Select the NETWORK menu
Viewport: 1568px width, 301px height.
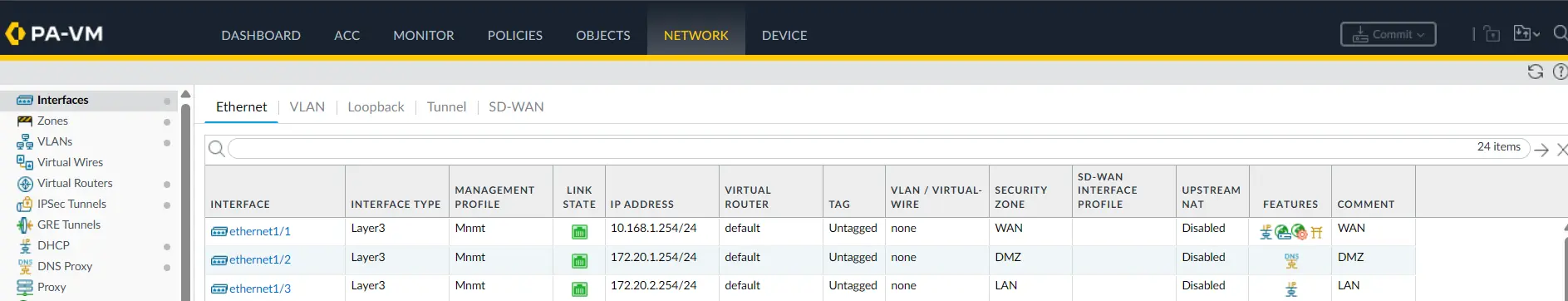(696, 35)
